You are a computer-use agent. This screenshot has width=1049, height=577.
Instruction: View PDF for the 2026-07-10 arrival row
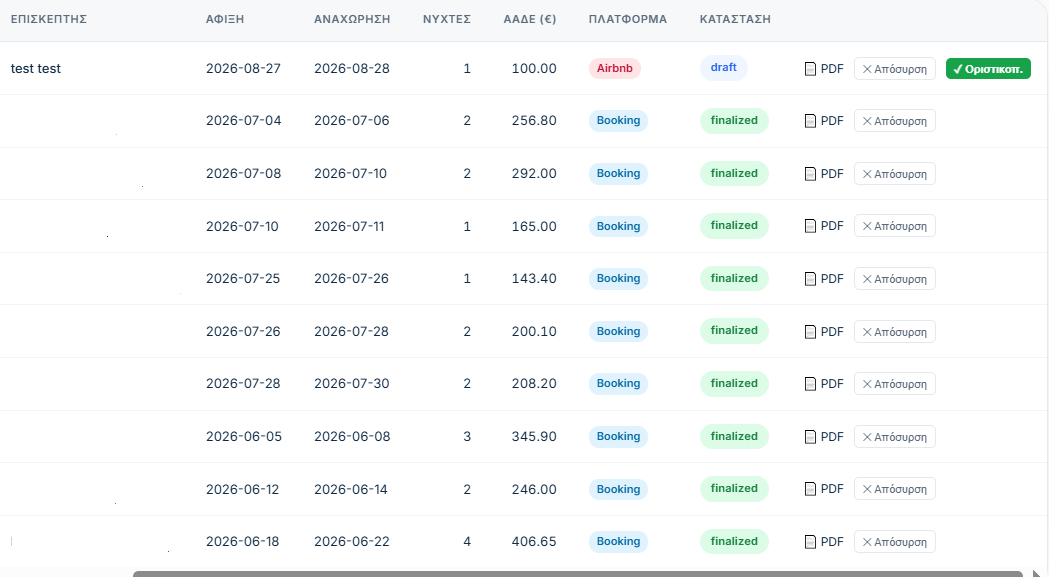coord(824,226)
